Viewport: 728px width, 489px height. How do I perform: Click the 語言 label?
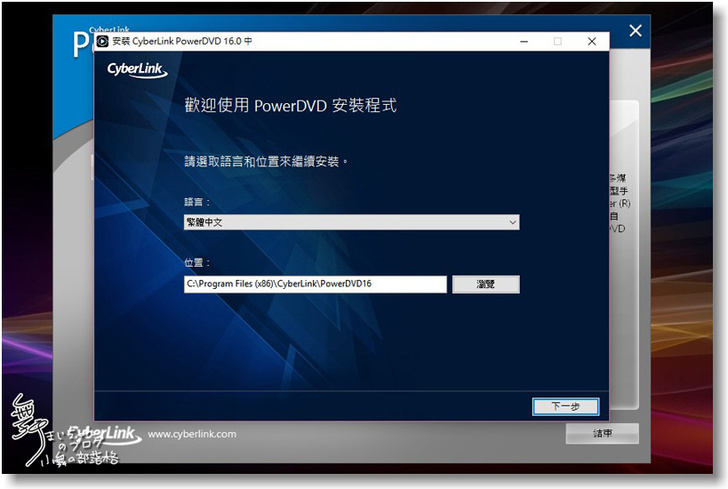(x=197, y=202)
